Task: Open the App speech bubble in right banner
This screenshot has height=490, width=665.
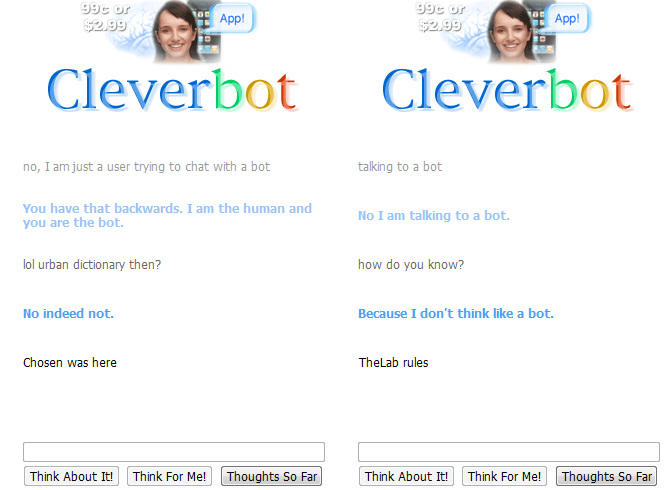Action: pyautogui.click(x=567, y=19)
